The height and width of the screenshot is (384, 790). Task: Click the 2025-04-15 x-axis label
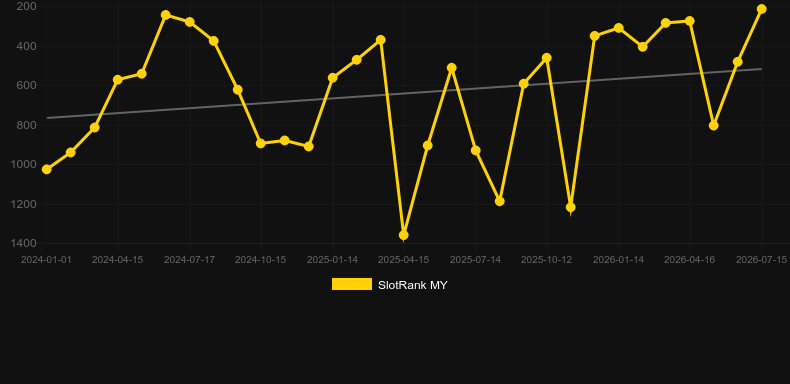pyautogui.click(x=404, y=260)
